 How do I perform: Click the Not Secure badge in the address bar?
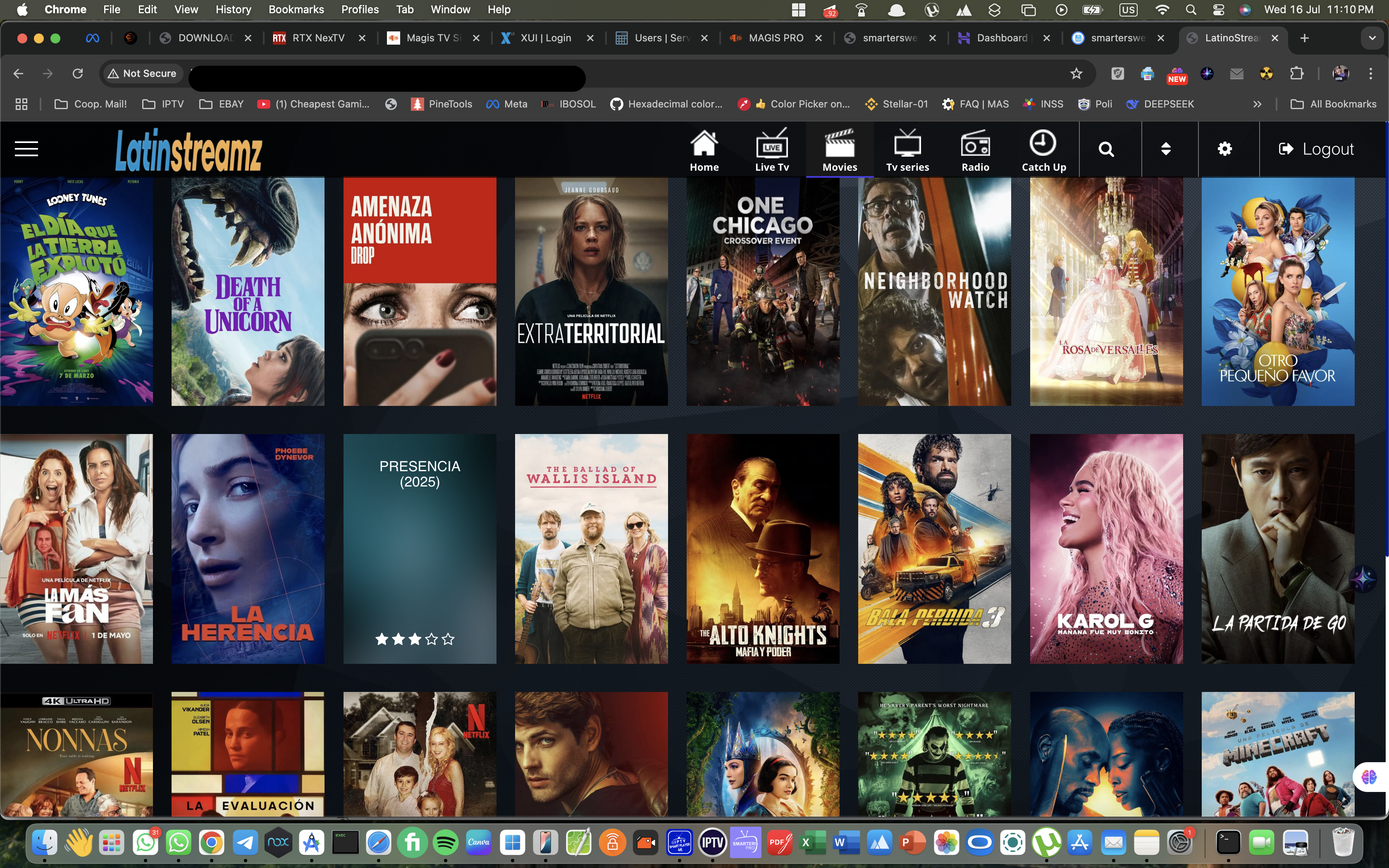pos(142,73)
